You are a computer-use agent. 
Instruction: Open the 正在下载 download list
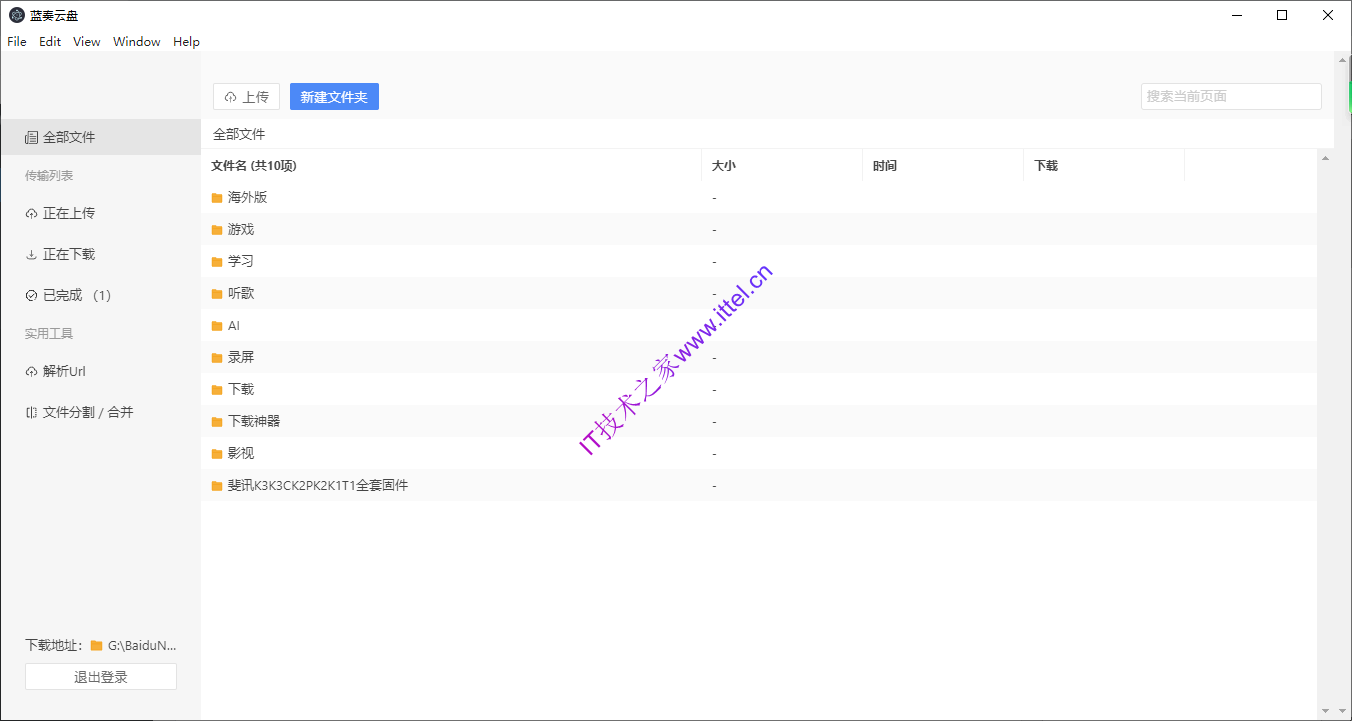tap(68, 254)
